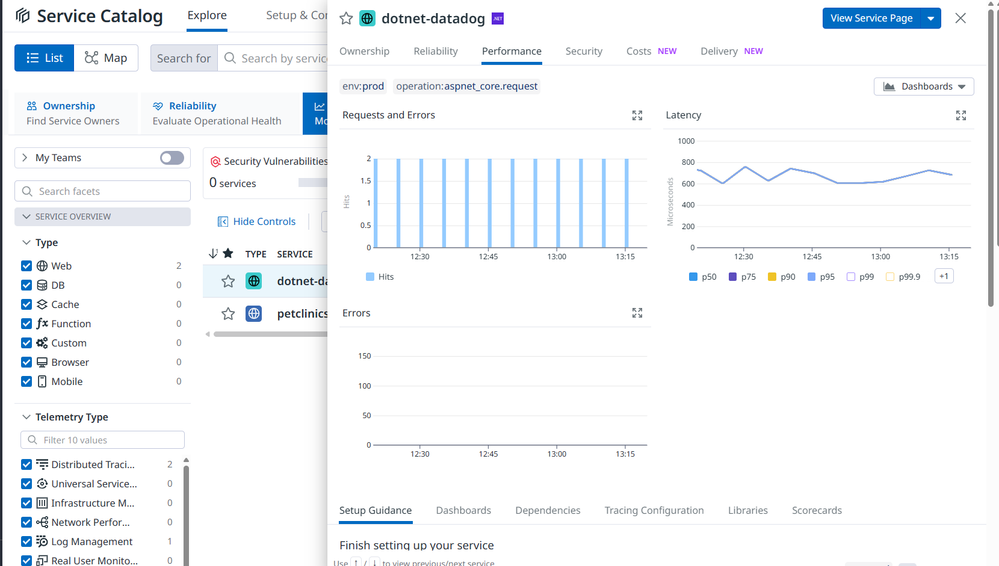Expand the Errors graph fullscreen
The width and height of the screenshot is (999, 566).
click(637, 313)
